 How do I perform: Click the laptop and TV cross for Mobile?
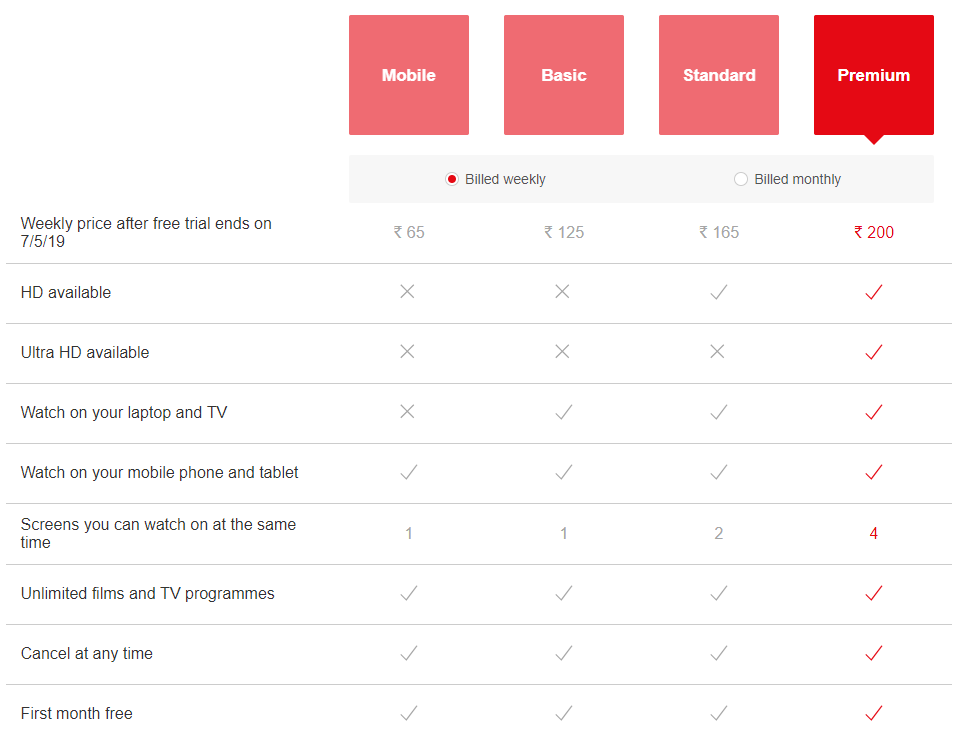tap(408, 411)
